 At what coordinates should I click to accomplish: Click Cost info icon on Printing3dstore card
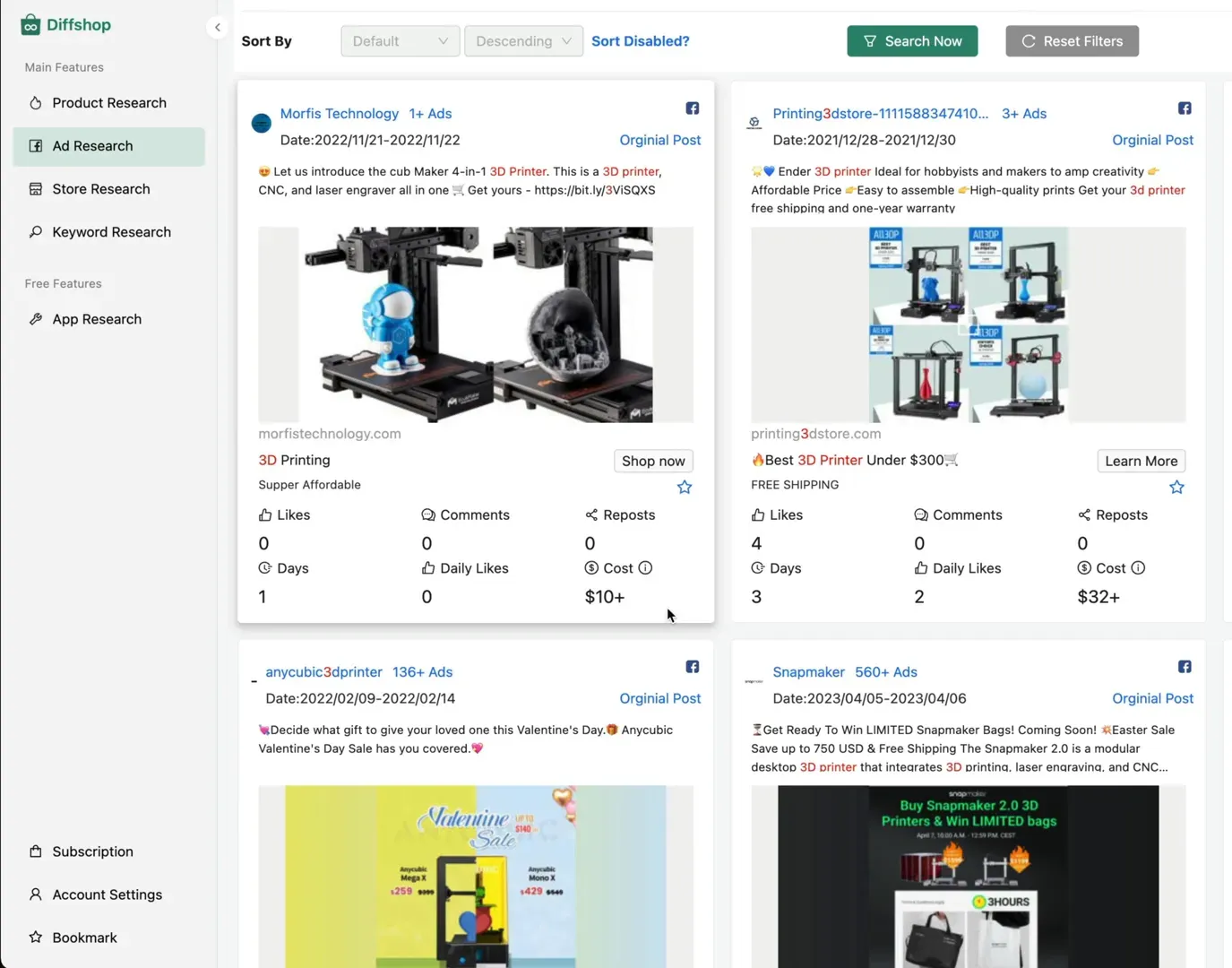1138,568
